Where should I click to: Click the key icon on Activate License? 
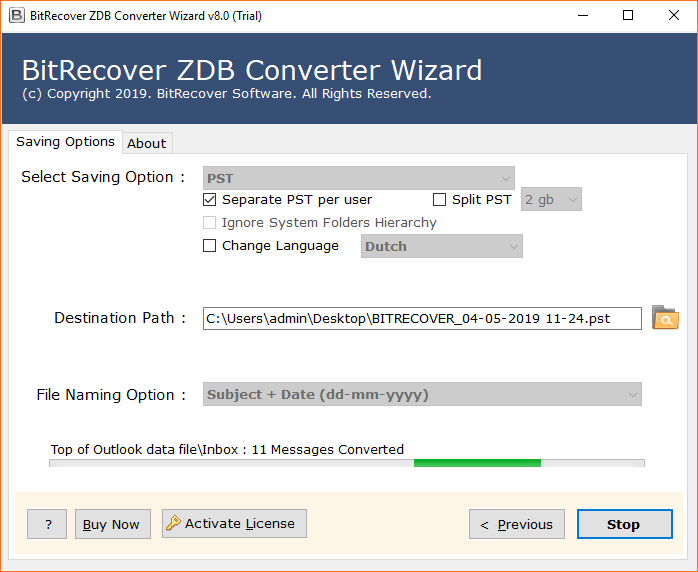click(173, 523)
